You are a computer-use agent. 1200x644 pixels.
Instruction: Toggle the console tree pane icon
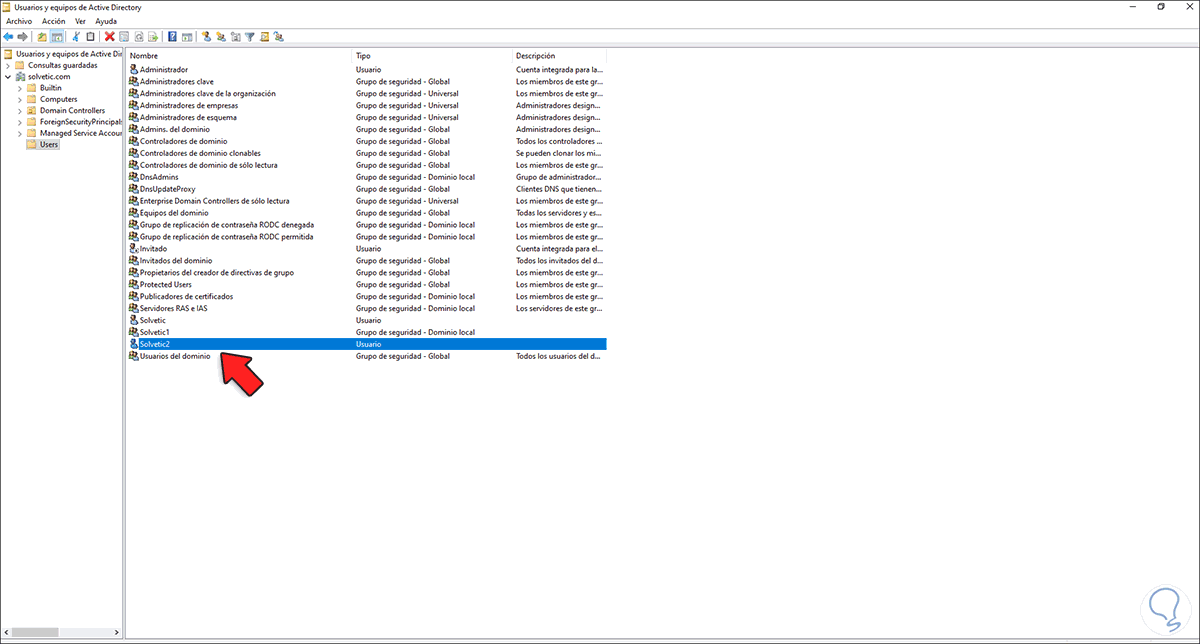(x=57, y=37)
